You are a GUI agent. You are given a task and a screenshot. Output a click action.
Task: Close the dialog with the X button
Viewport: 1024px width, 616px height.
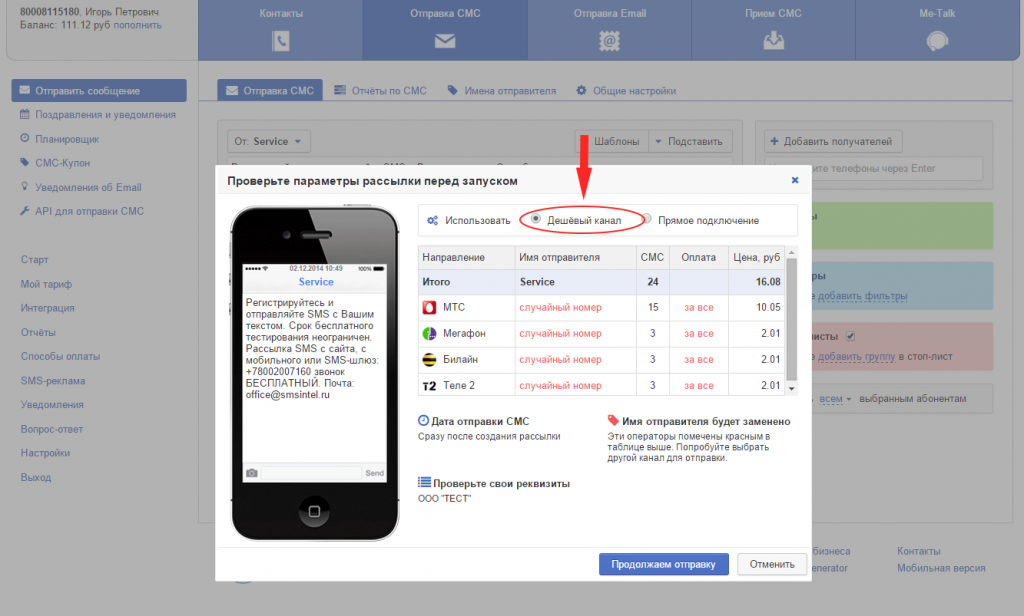pos(795,181)
